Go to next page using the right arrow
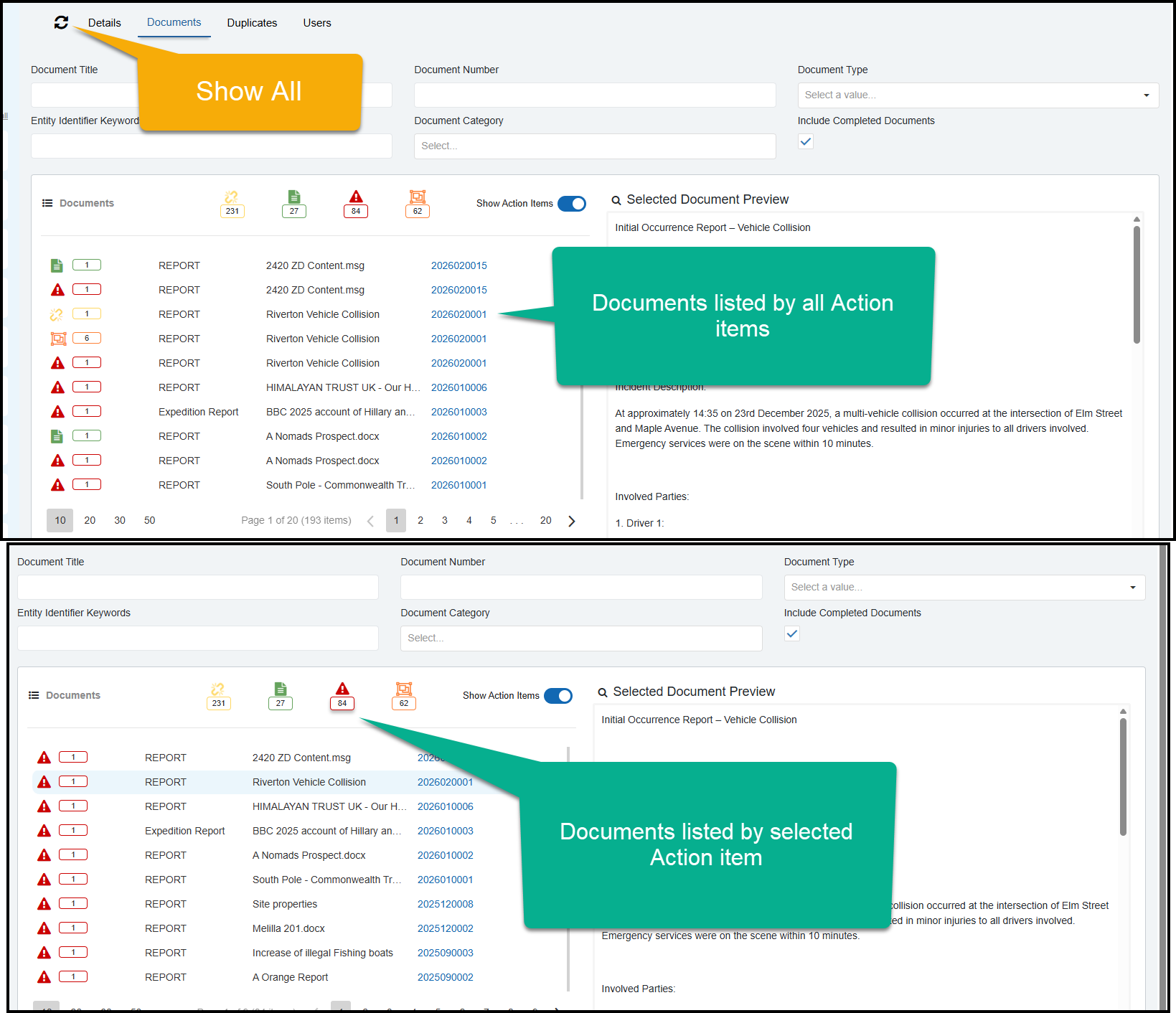This screenshot has width=1176, height=1013. click(572, 521)
